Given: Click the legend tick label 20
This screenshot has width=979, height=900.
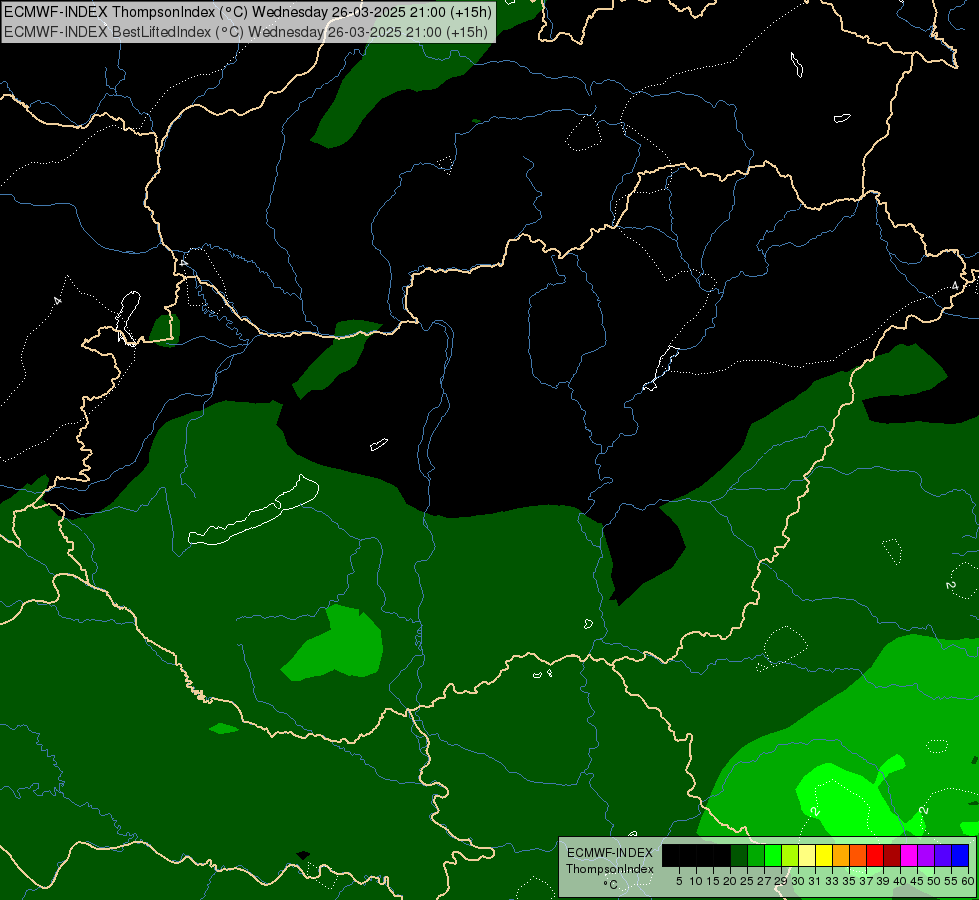Looking at the screenshot, I should (x=730, y=881).
